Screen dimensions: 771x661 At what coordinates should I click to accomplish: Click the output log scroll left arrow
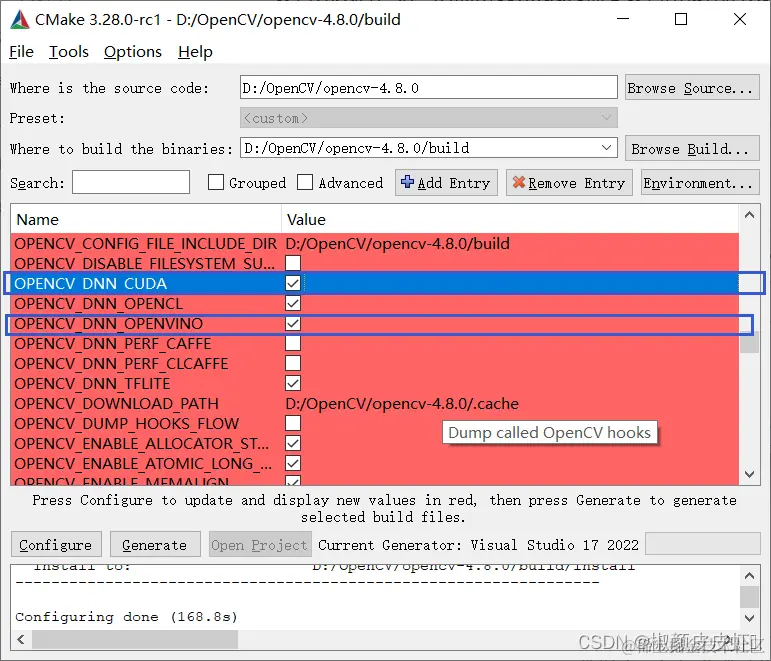pos(21,639)
